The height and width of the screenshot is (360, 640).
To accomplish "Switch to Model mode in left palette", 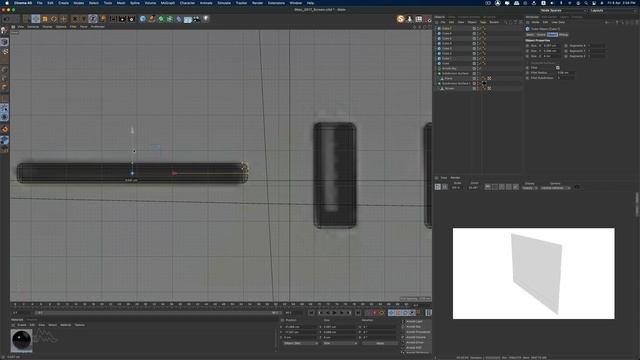I will 4,42.
